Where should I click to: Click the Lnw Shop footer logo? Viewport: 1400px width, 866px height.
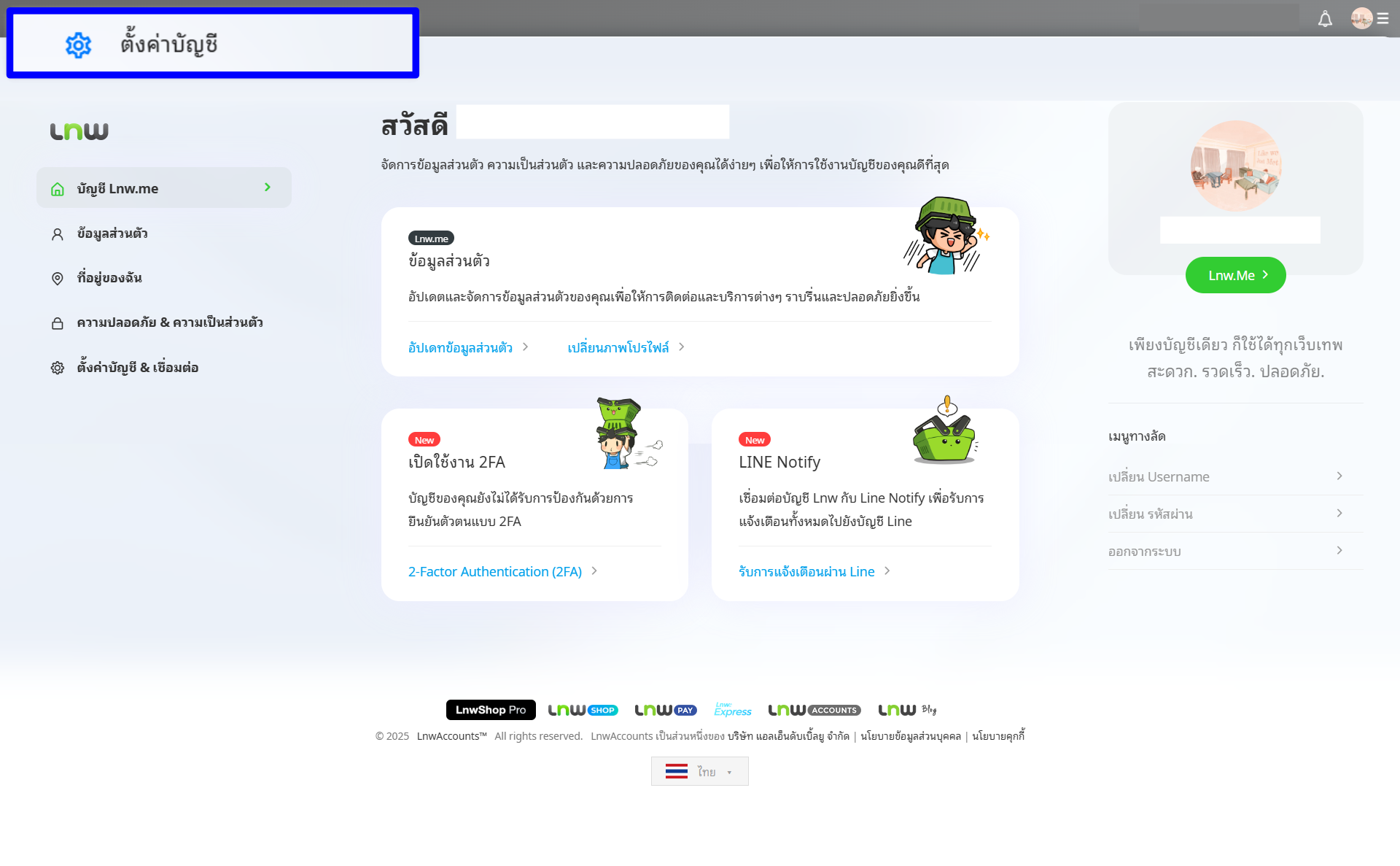click(583, 710)
